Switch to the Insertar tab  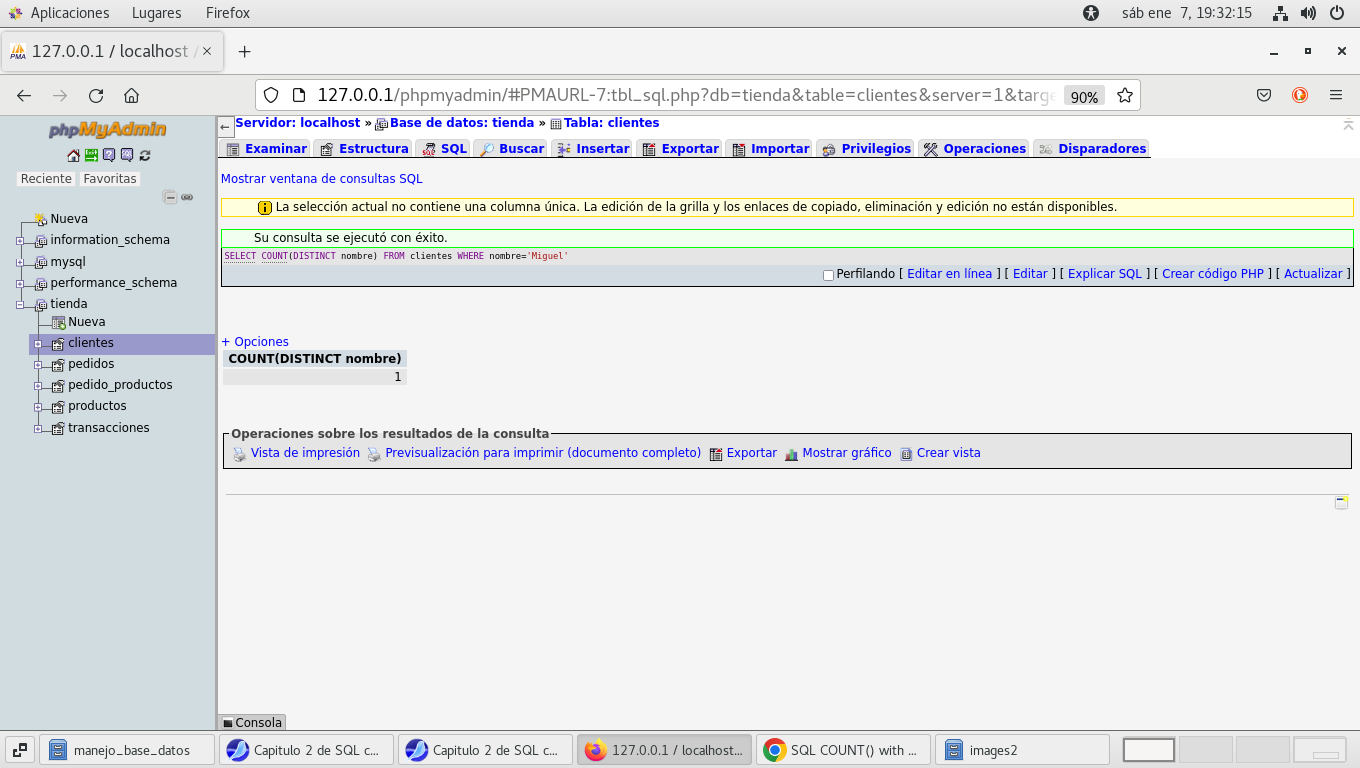point(602,149)
